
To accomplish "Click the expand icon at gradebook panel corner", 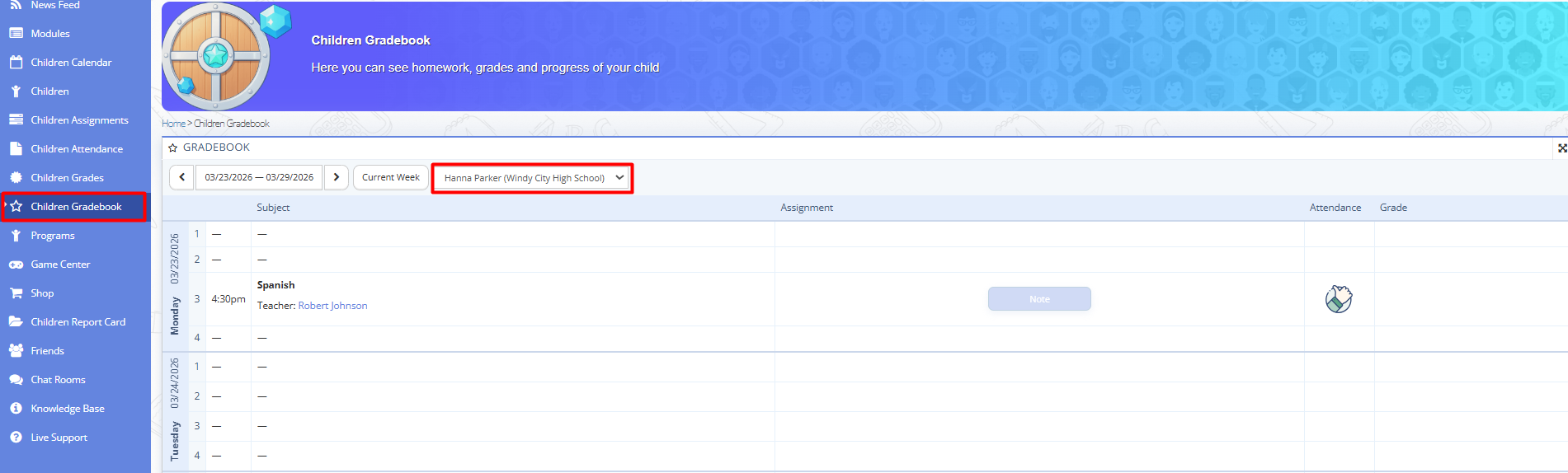I will click(1561, 148).
